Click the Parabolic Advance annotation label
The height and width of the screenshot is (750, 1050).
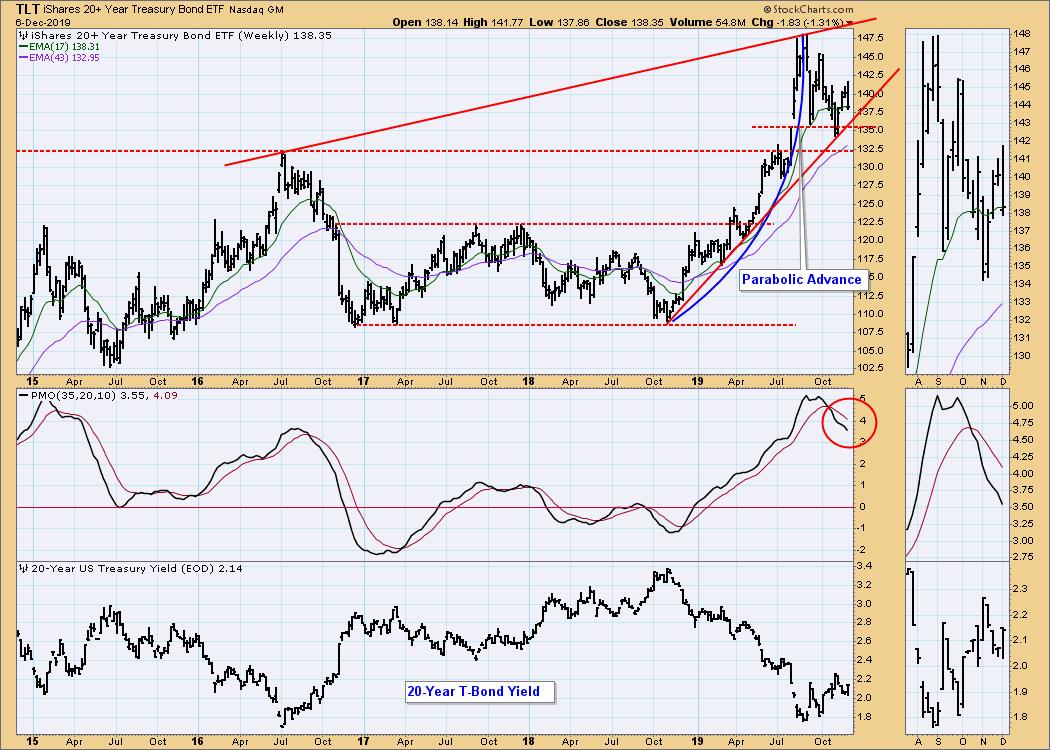click(x=802, y=279)
